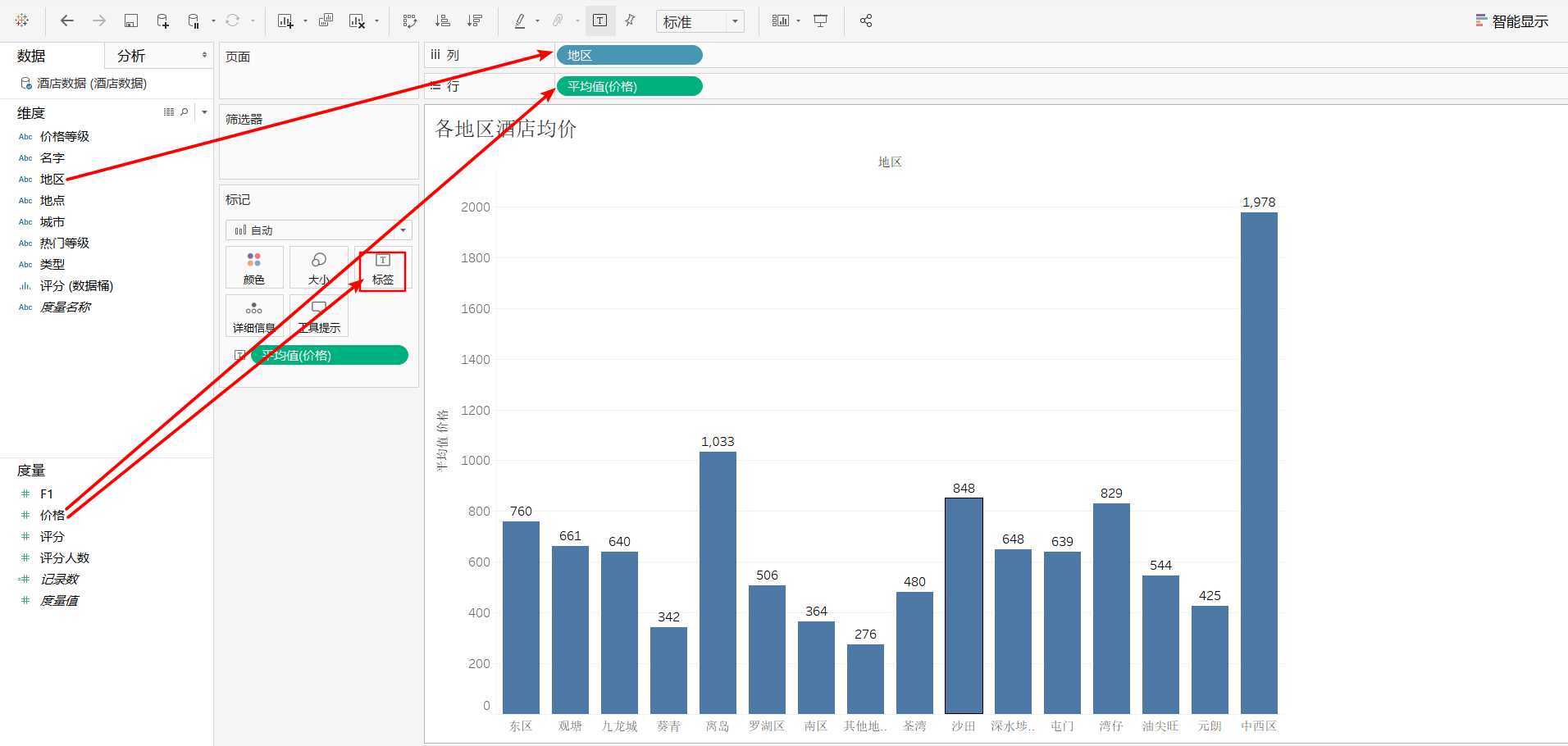Undo the last action with back arrow
Viewport: 1568px width, 746px height.
pyautogui.click(x=67, y=20)
